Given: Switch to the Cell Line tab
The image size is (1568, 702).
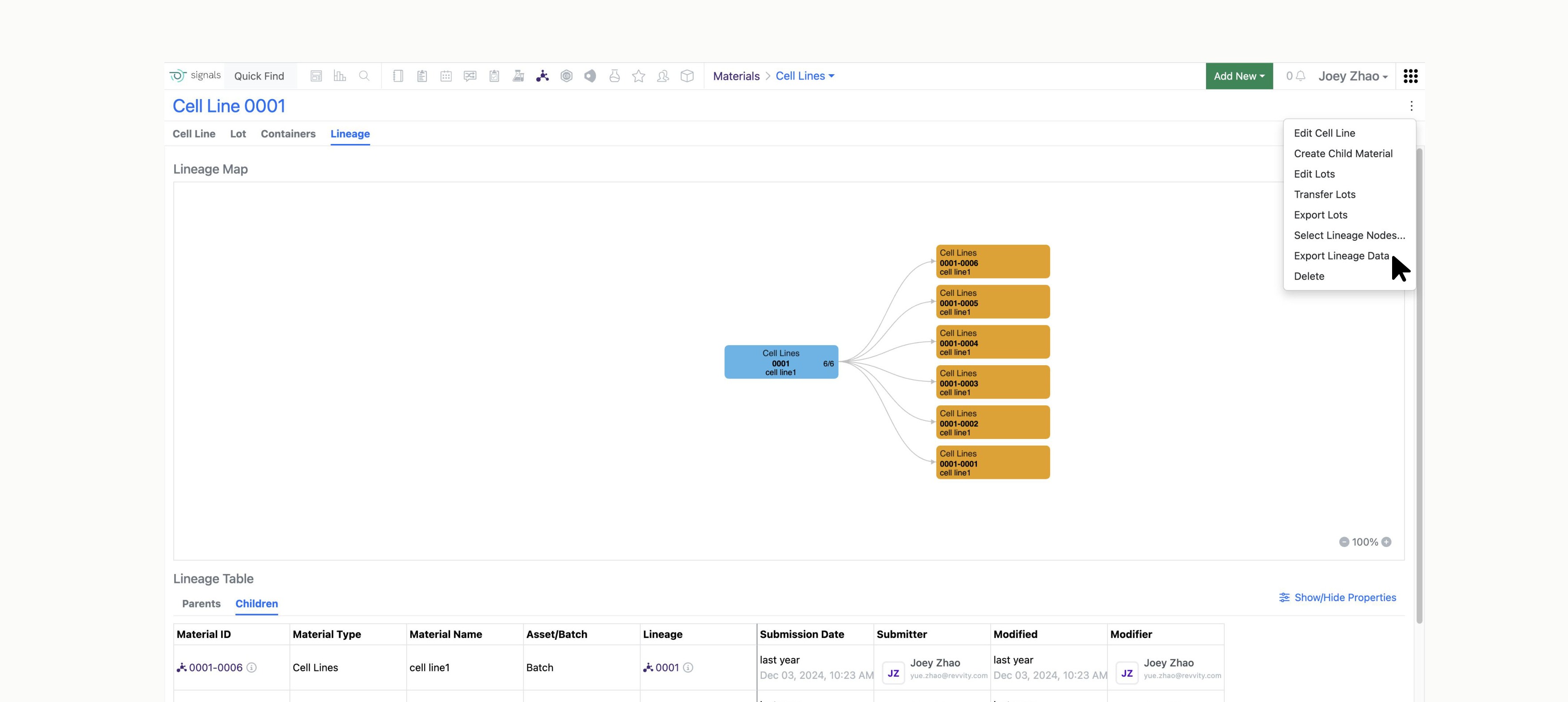Looking at the screenshot, I should coord(194,134).
